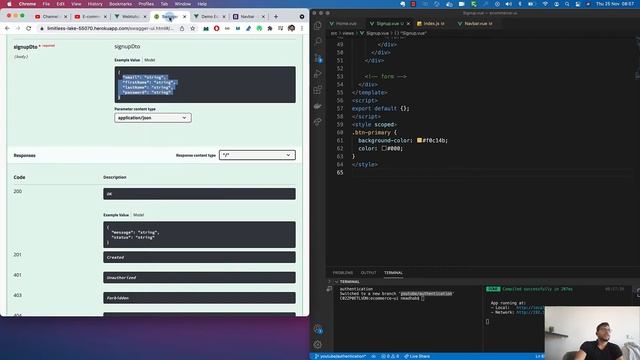Click Live Share in status bar
The image size is (640, 360).
(417, 356)
